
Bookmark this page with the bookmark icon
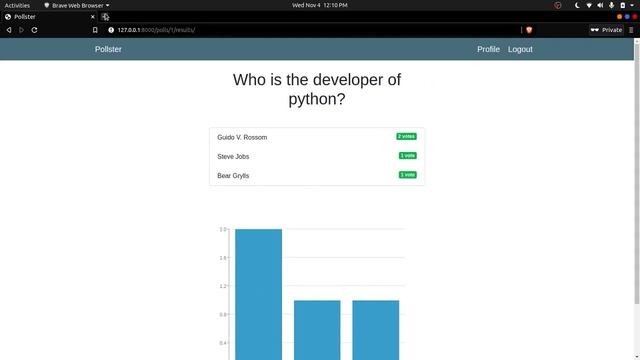point(95,30)
